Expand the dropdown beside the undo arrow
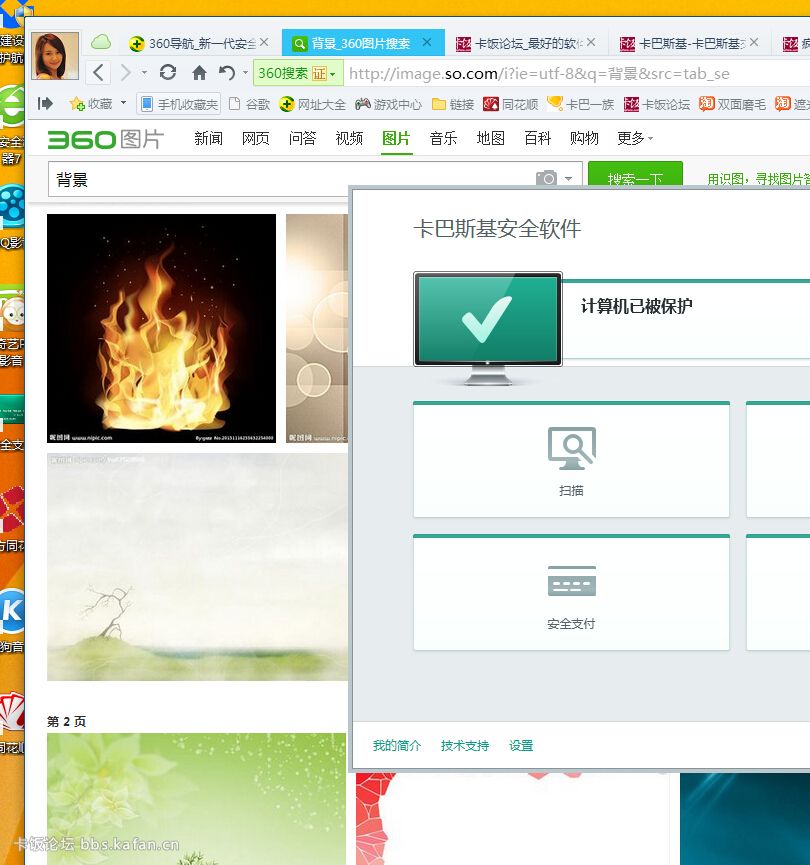 pos(245,72)
